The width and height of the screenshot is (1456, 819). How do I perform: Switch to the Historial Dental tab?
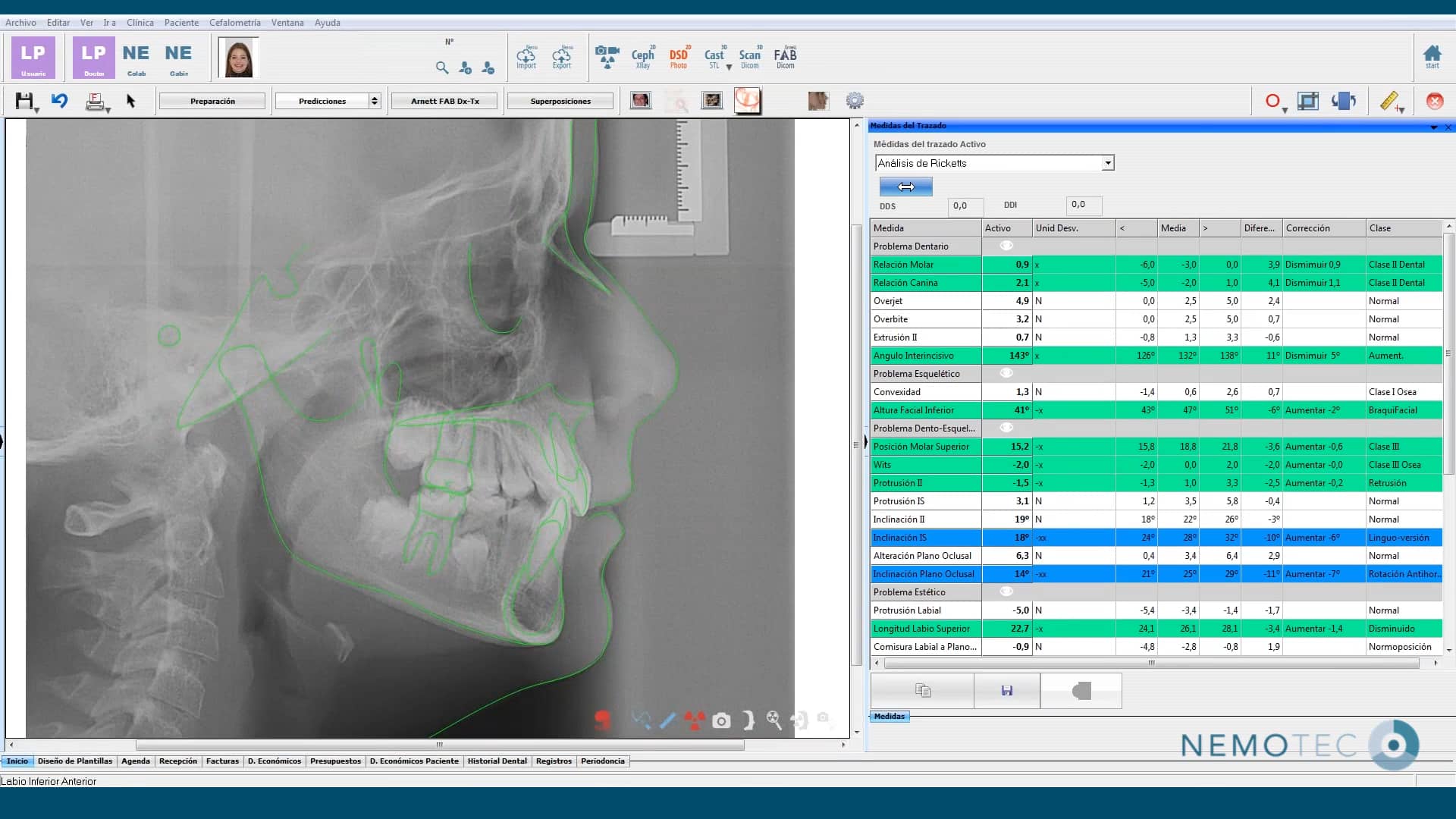pyautogui.click(x=497, y=761)
